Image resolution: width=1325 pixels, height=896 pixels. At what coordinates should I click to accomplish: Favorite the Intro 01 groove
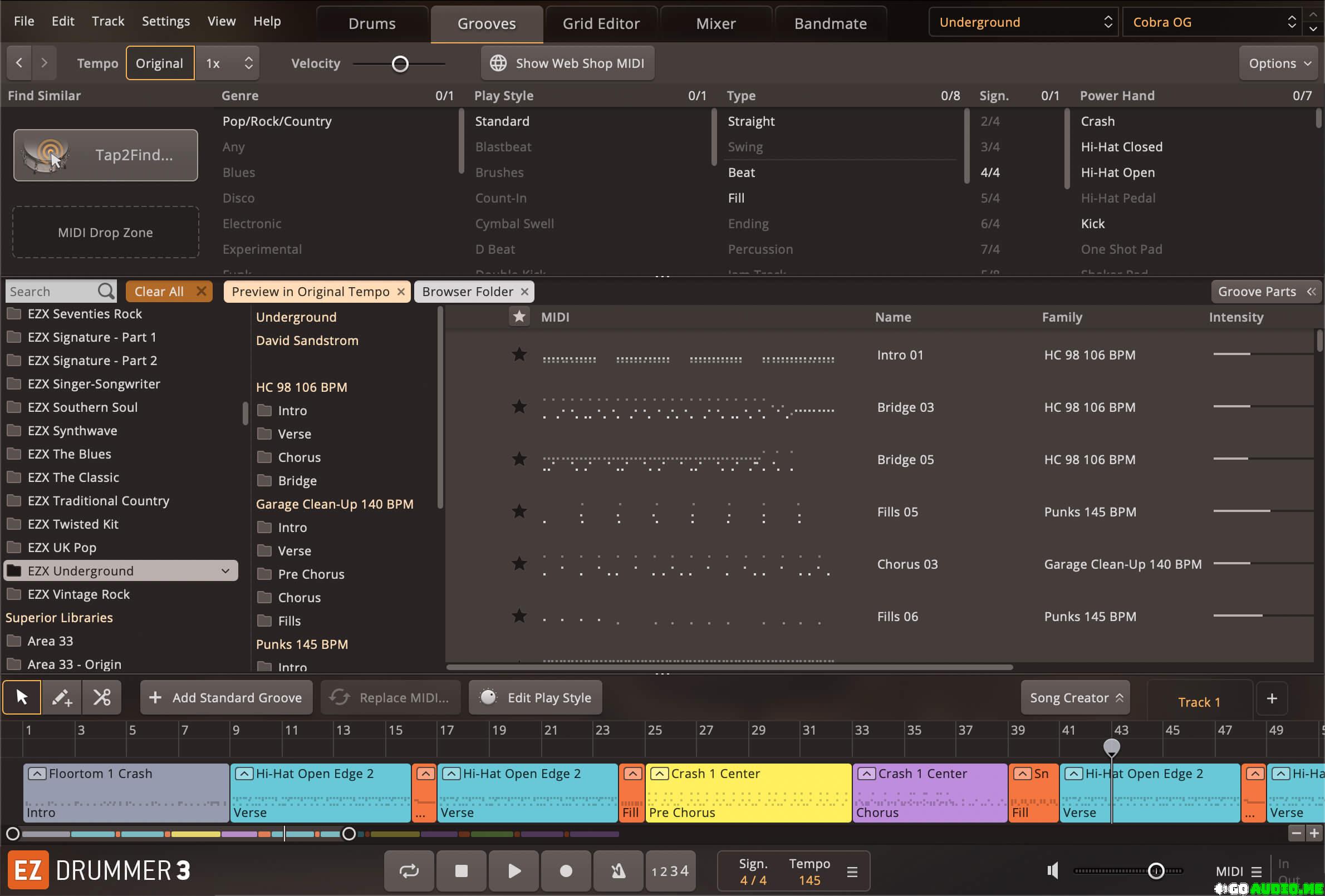point(519,355)
